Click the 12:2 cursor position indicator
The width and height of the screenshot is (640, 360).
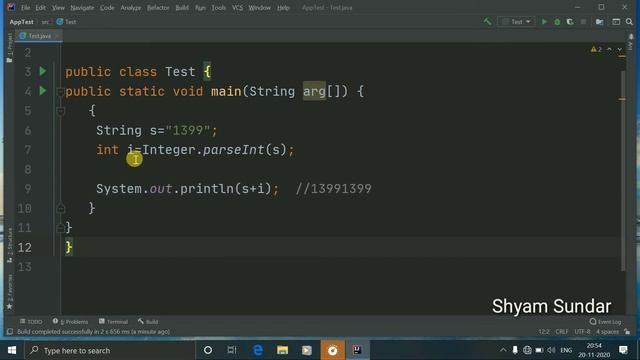(x=544, y=332)
